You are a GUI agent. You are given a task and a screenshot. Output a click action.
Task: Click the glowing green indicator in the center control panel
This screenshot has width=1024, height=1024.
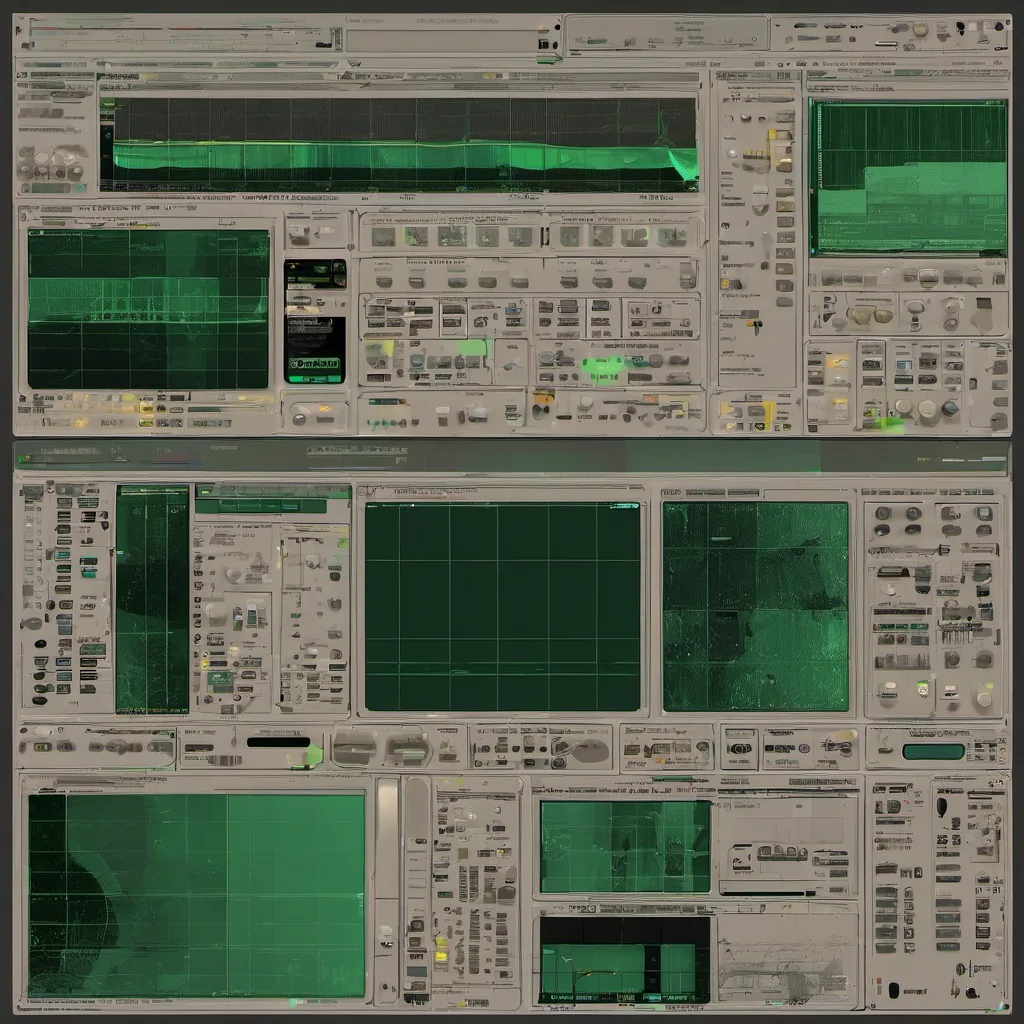[x=602, y=367]
